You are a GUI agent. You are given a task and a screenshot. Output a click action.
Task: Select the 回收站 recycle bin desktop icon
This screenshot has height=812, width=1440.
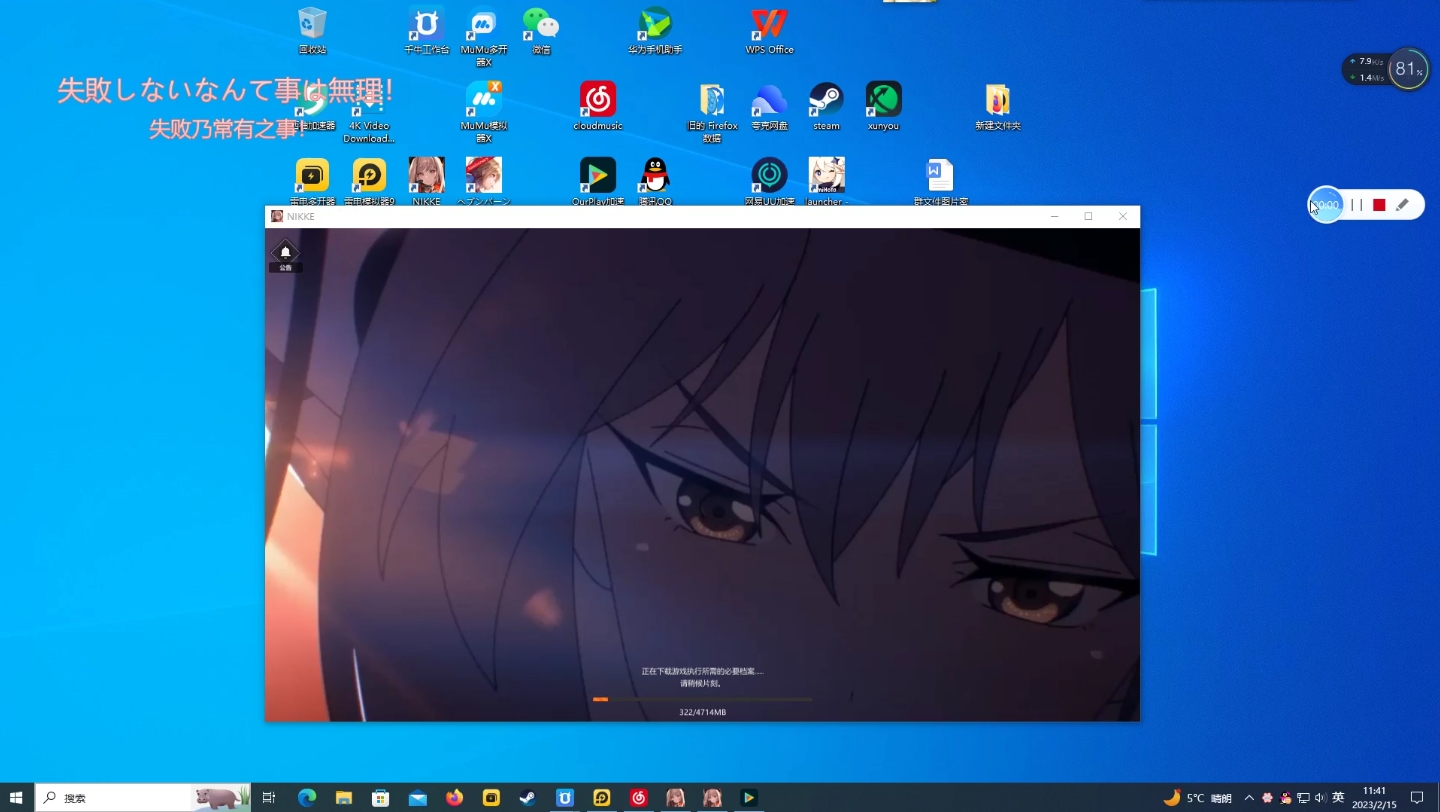[x=312, y=31]
